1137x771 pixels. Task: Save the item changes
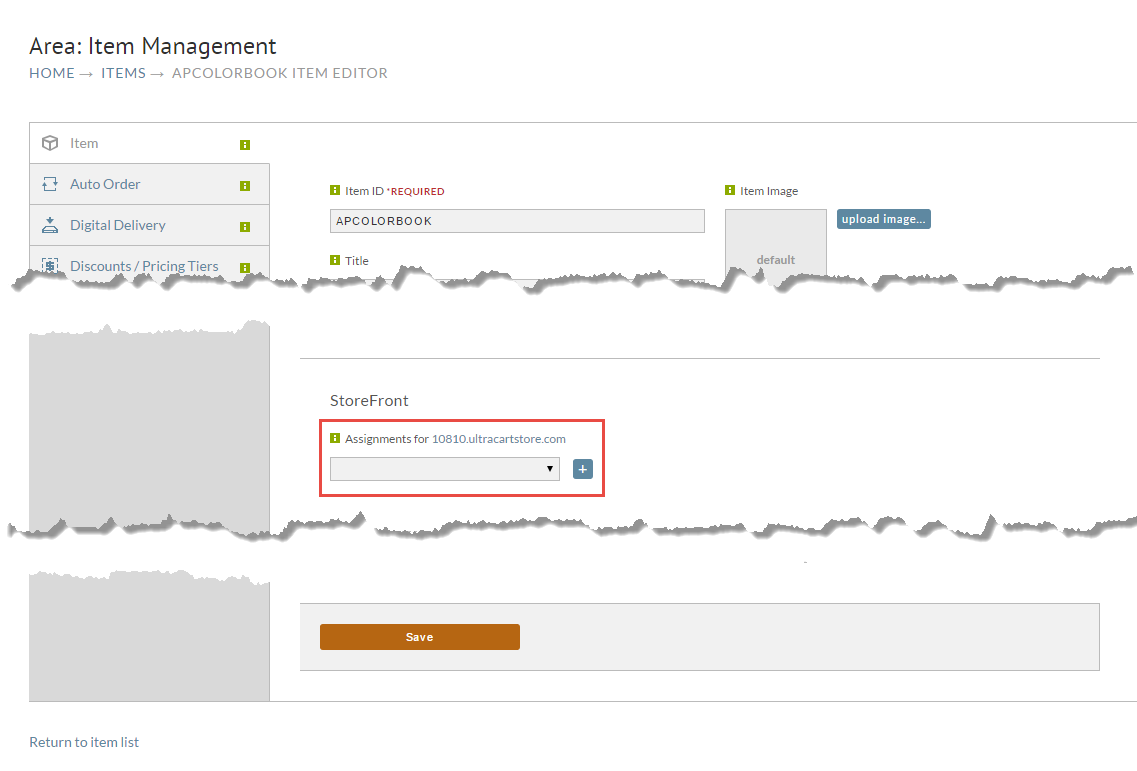click(420, 637)
